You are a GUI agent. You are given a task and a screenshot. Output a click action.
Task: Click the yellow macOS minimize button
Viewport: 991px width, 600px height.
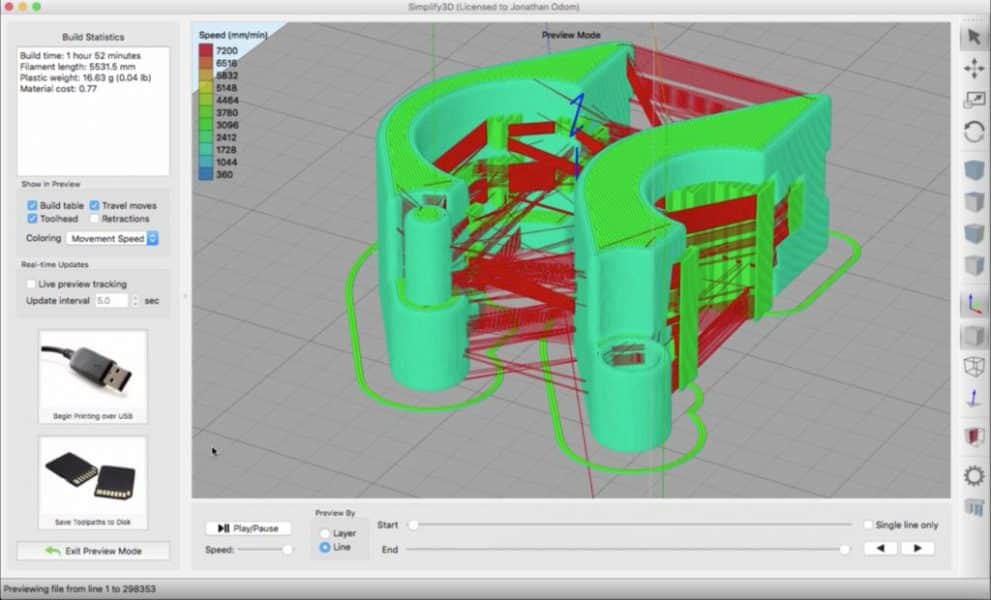[23, 6]
